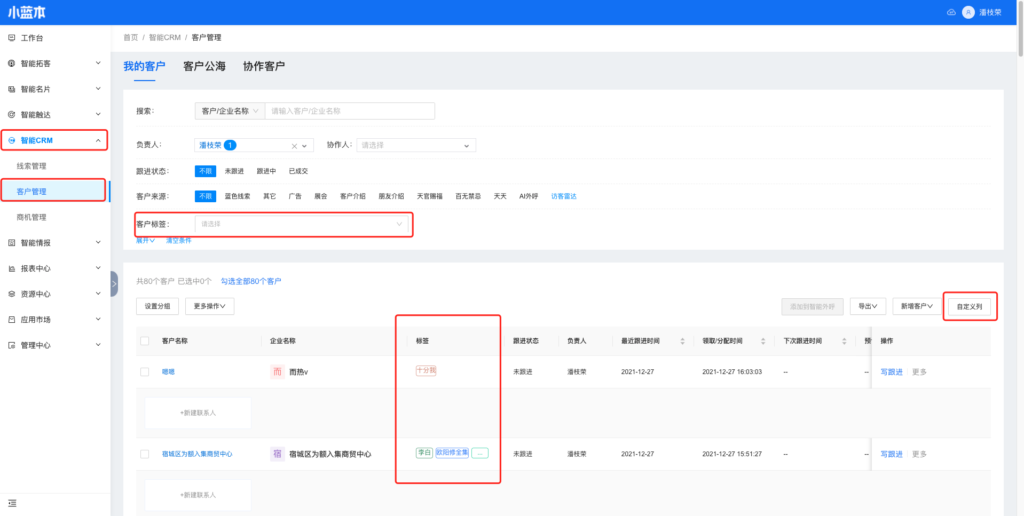The height and width of the screenshot is (516, 1024).
Task: Click the 自定义列 button
Action: pos(969,307)
